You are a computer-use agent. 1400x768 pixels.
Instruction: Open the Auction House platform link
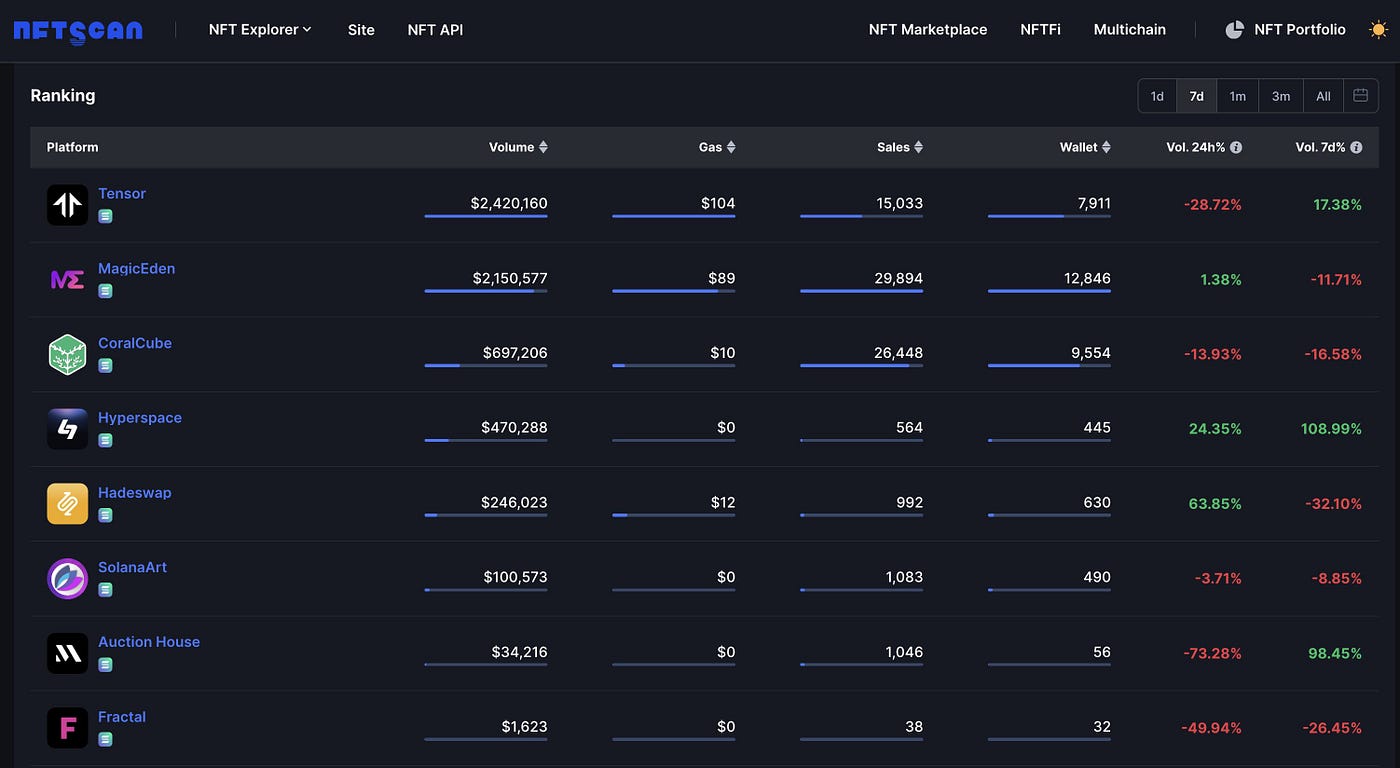coord(149,642)
